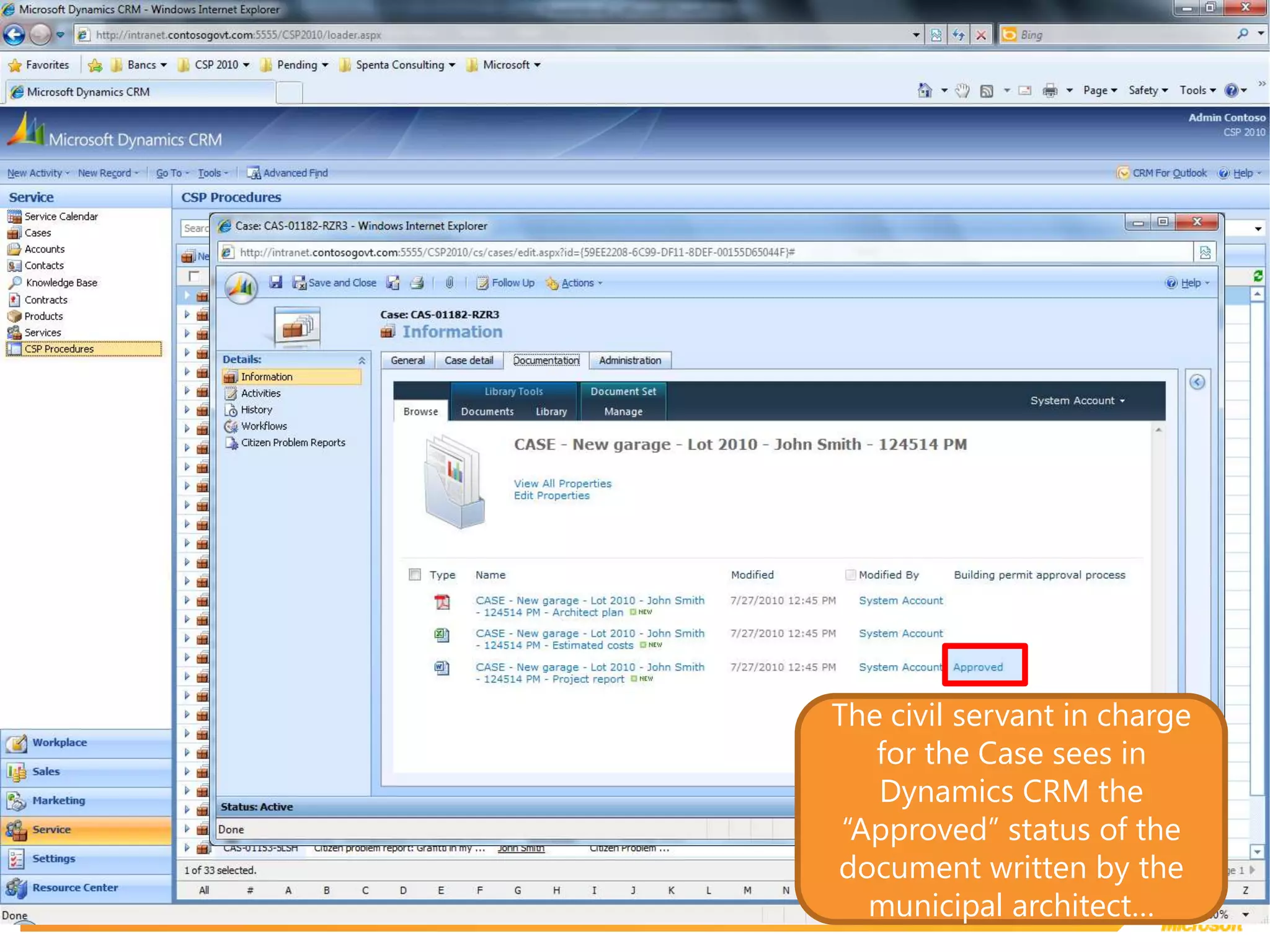Open the New Record dropdown menu
The image size is (1270, 952).
point(108,173)
